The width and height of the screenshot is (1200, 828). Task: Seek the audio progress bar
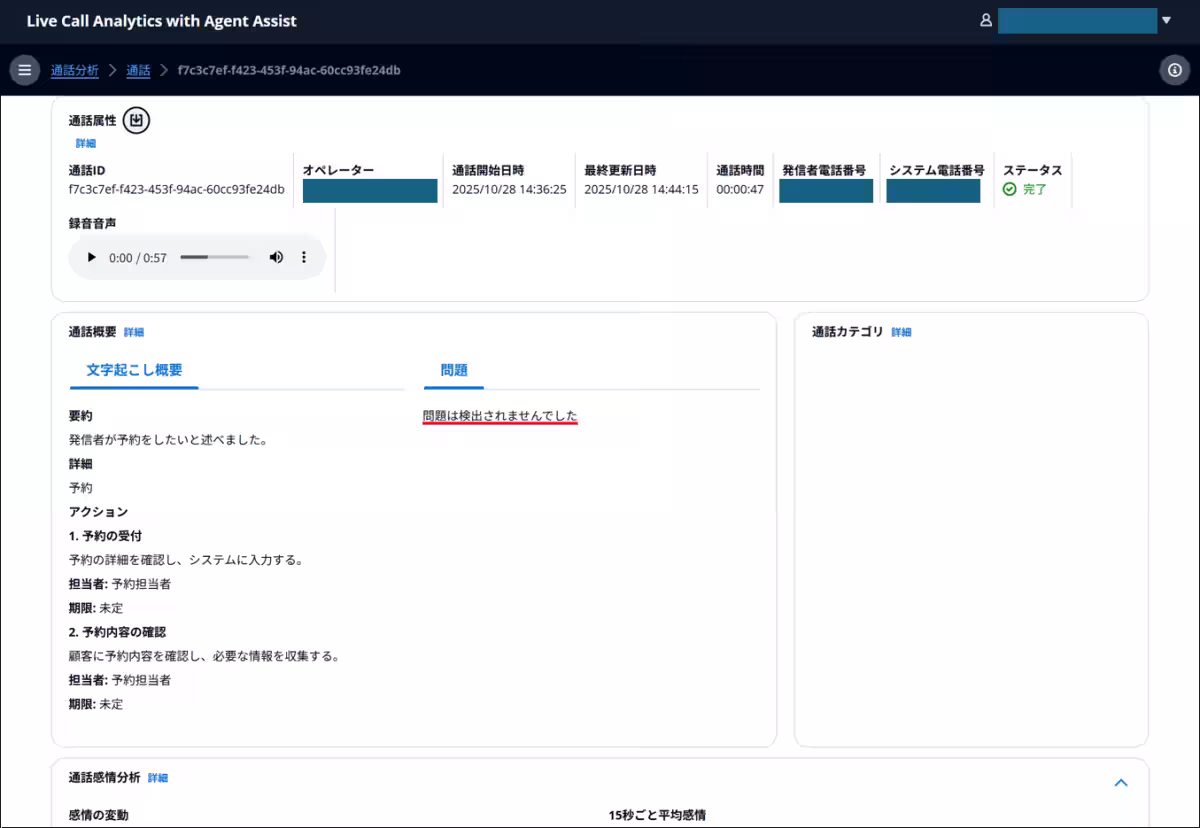pyautogui.click(x=214, y=258)
